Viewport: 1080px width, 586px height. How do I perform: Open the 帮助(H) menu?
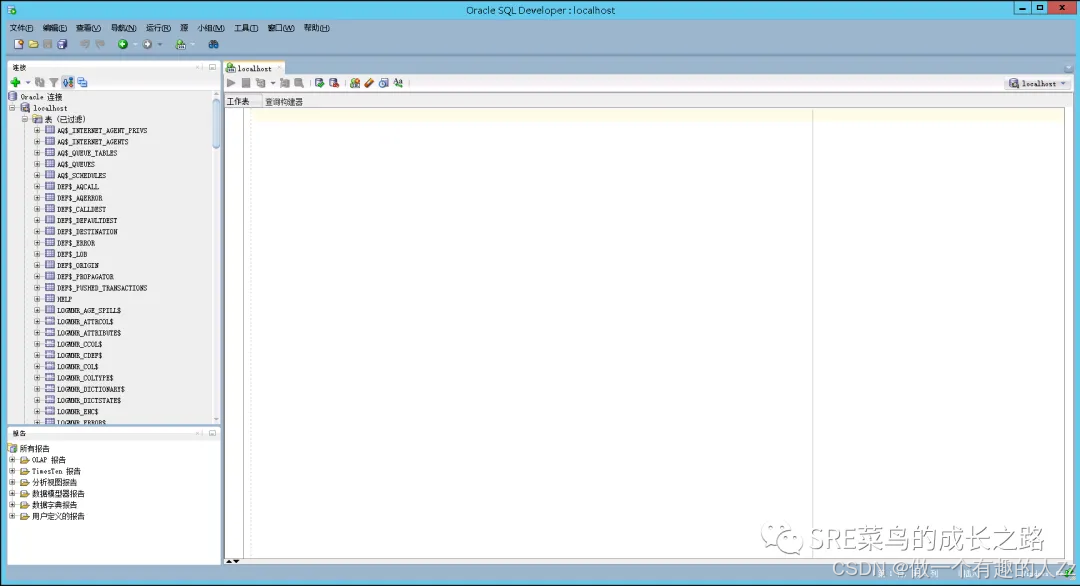click(x=317, y=28)
